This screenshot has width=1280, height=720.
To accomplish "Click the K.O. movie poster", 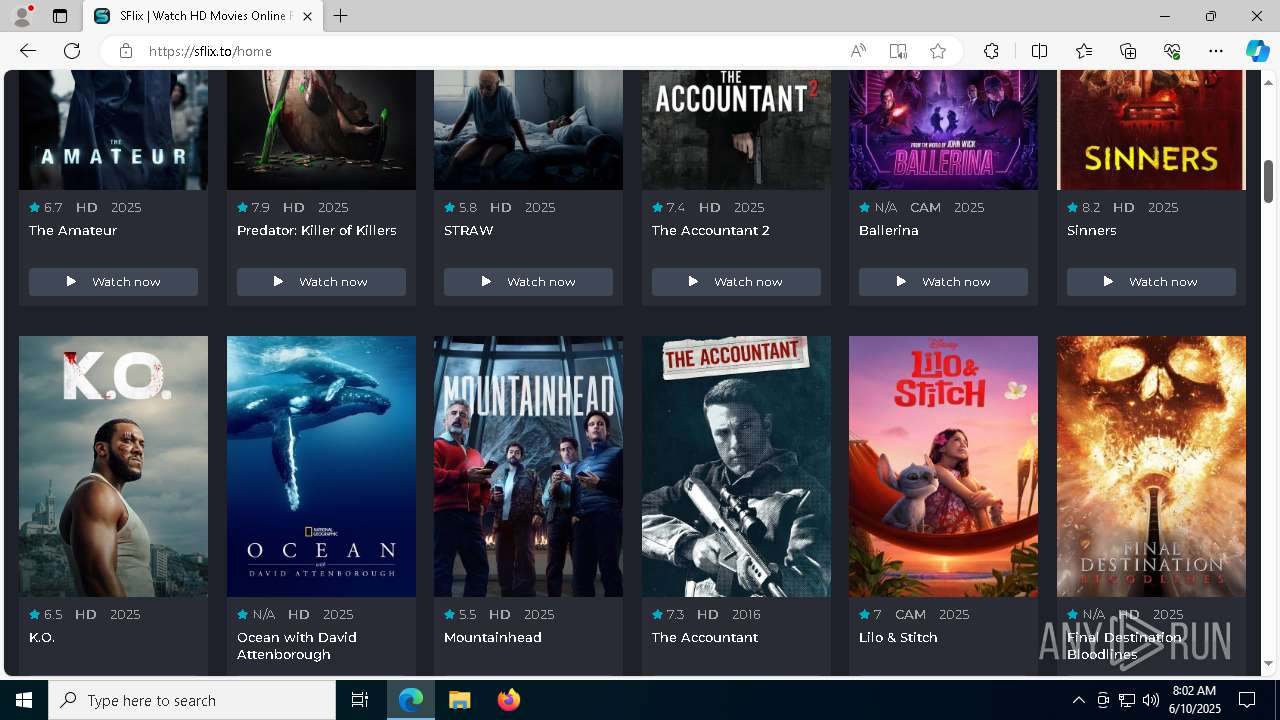I will point(113,466).
